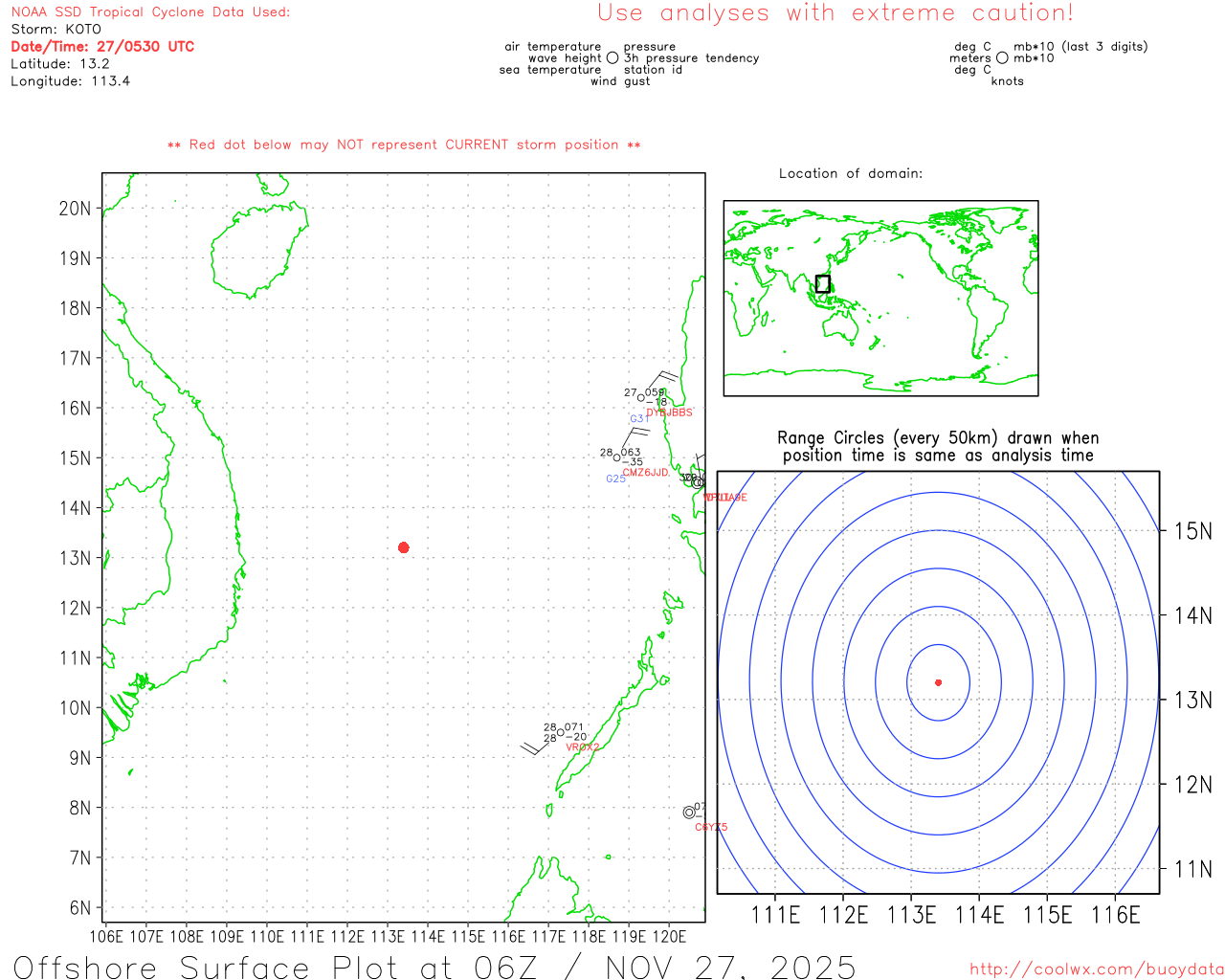The width and height of the screenshot is (1225, 980).
Task: Click the 'Date/Time: 27/0530 UTC' text
Action: pos(102,46)
